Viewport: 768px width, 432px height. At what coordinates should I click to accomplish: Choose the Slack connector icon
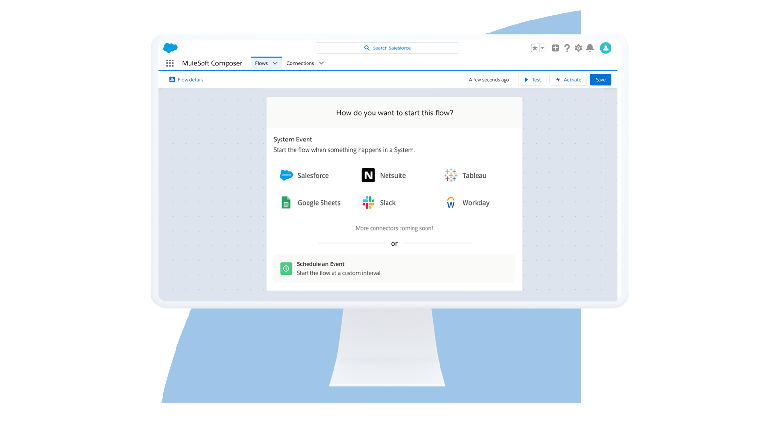(368, 202)
